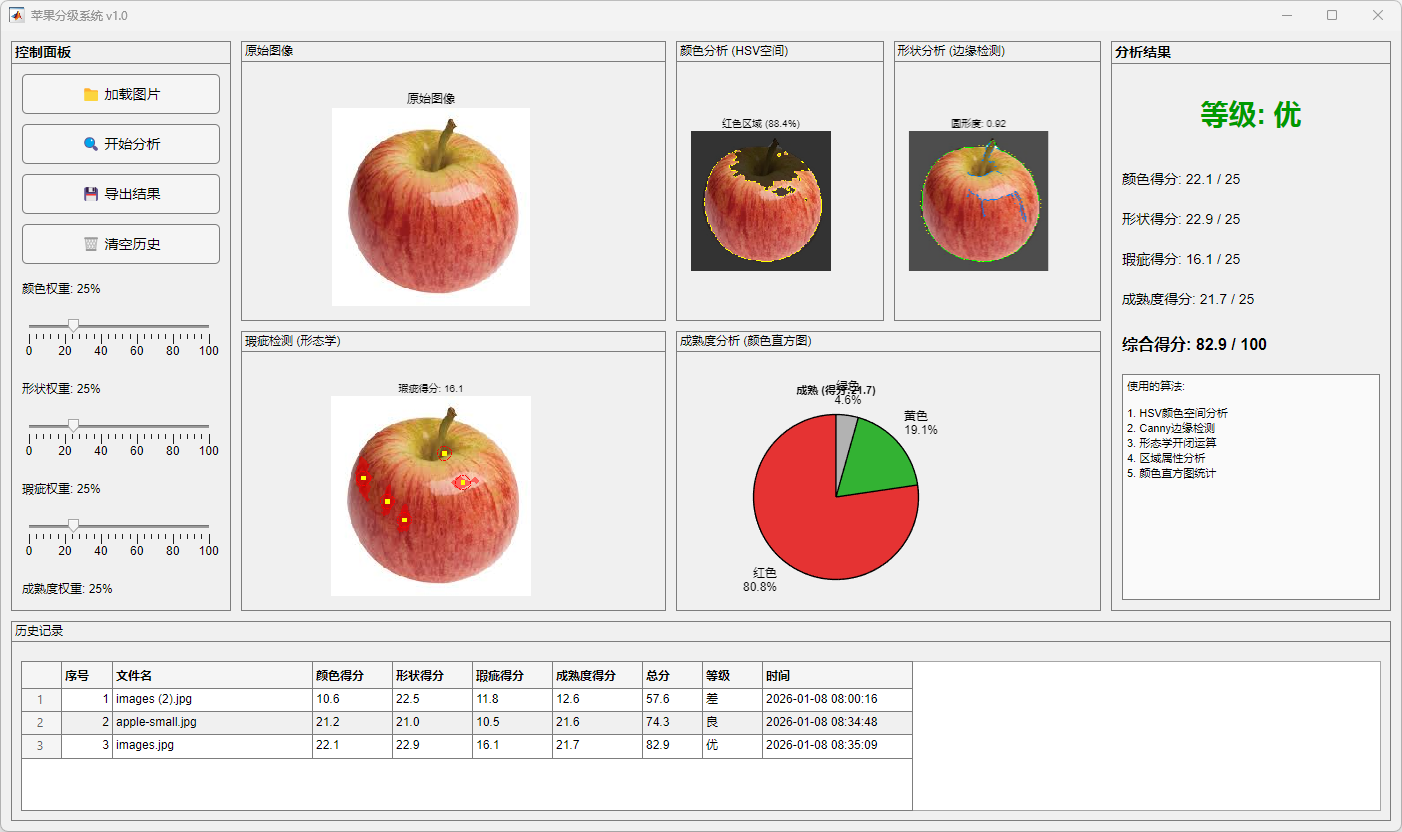The height and width of the screenshot is (832, 1402).
Task: Click the 总分 column header
Action: [671, 676]
